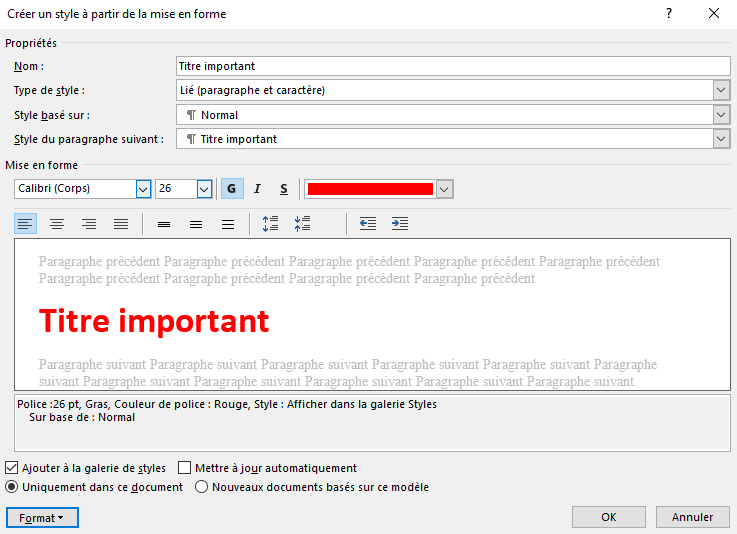This screenshot has height=534, width=737.
Task: Align paragraph text to the left
Action: [x=25, y=224]
